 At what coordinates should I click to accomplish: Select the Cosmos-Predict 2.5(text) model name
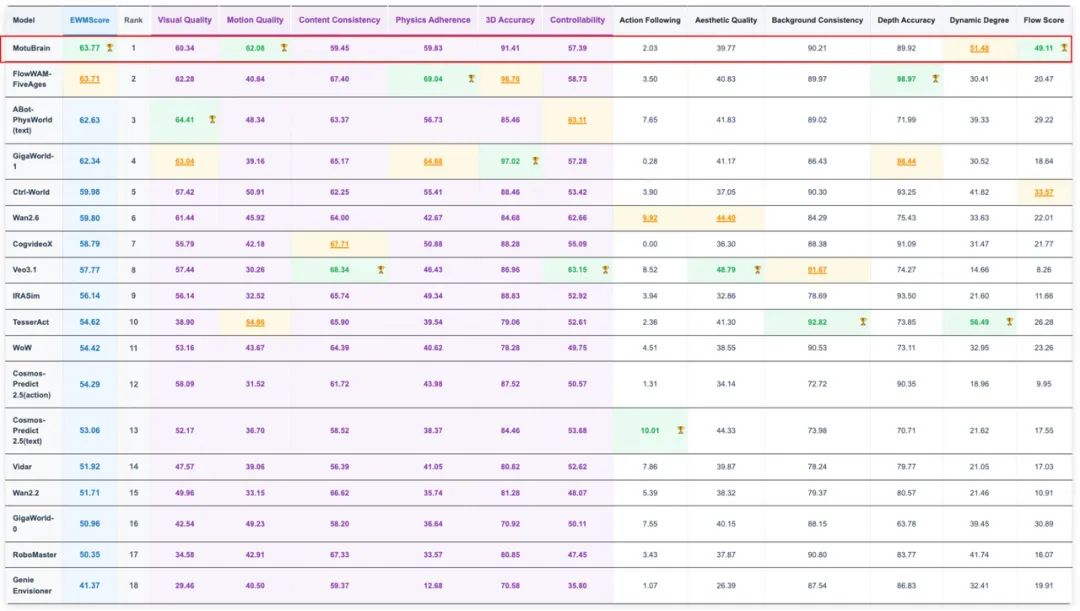click(30, 431)
